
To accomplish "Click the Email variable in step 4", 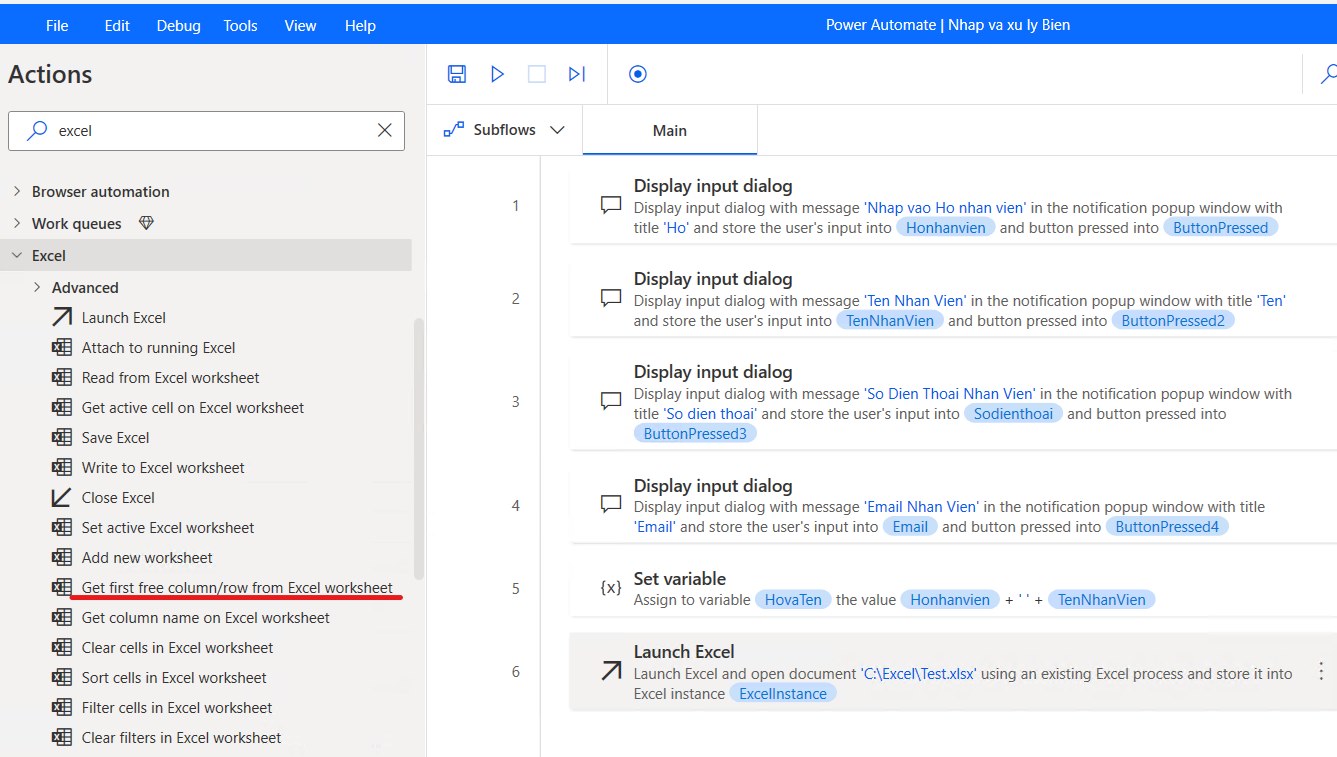I will 910,527.
